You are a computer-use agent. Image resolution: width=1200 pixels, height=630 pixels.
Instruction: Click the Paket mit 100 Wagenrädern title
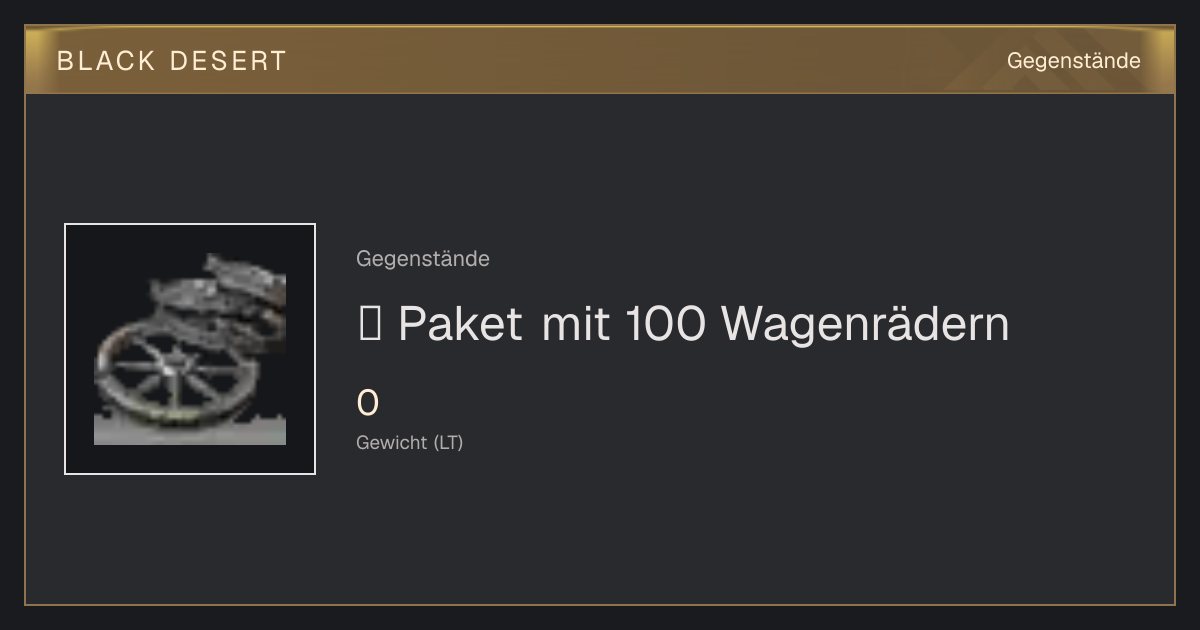(x=683, y=324)
